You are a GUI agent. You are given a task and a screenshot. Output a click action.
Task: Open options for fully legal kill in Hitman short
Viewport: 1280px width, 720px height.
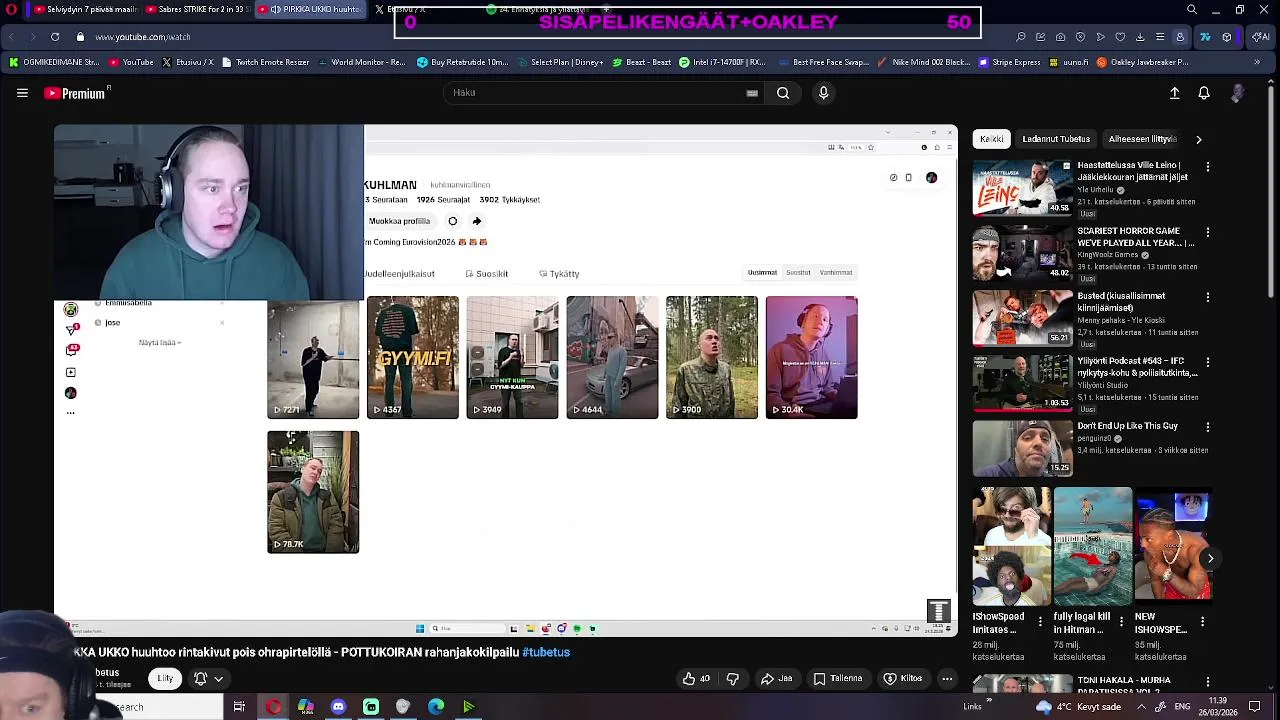tap(1121, 621)
